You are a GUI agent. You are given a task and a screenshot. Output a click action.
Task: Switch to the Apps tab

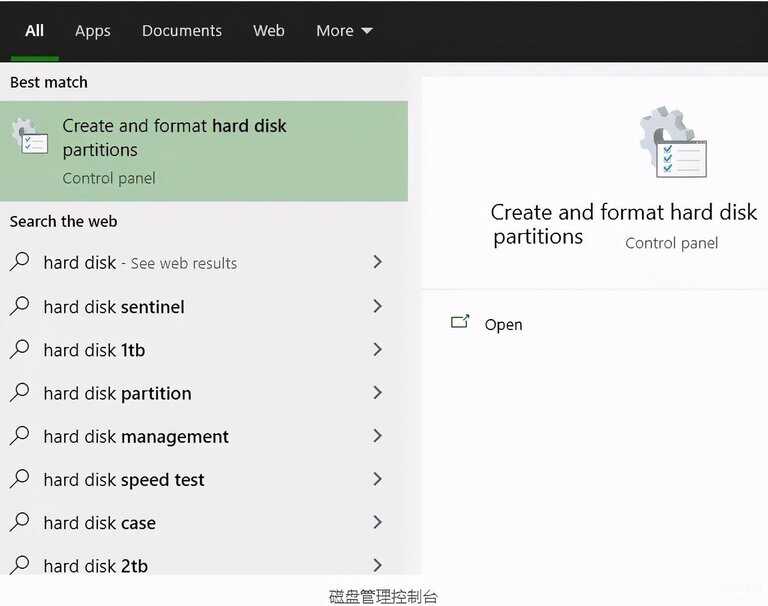(93, 31)
